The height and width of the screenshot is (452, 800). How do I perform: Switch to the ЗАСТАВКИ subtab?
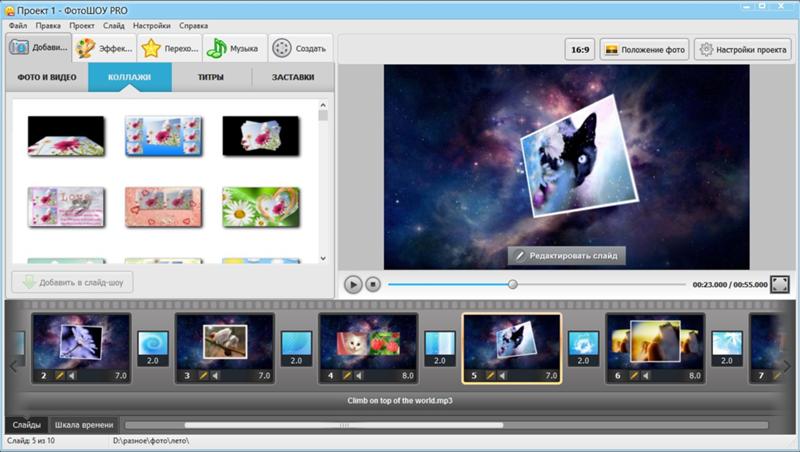[x=293, y=78]
